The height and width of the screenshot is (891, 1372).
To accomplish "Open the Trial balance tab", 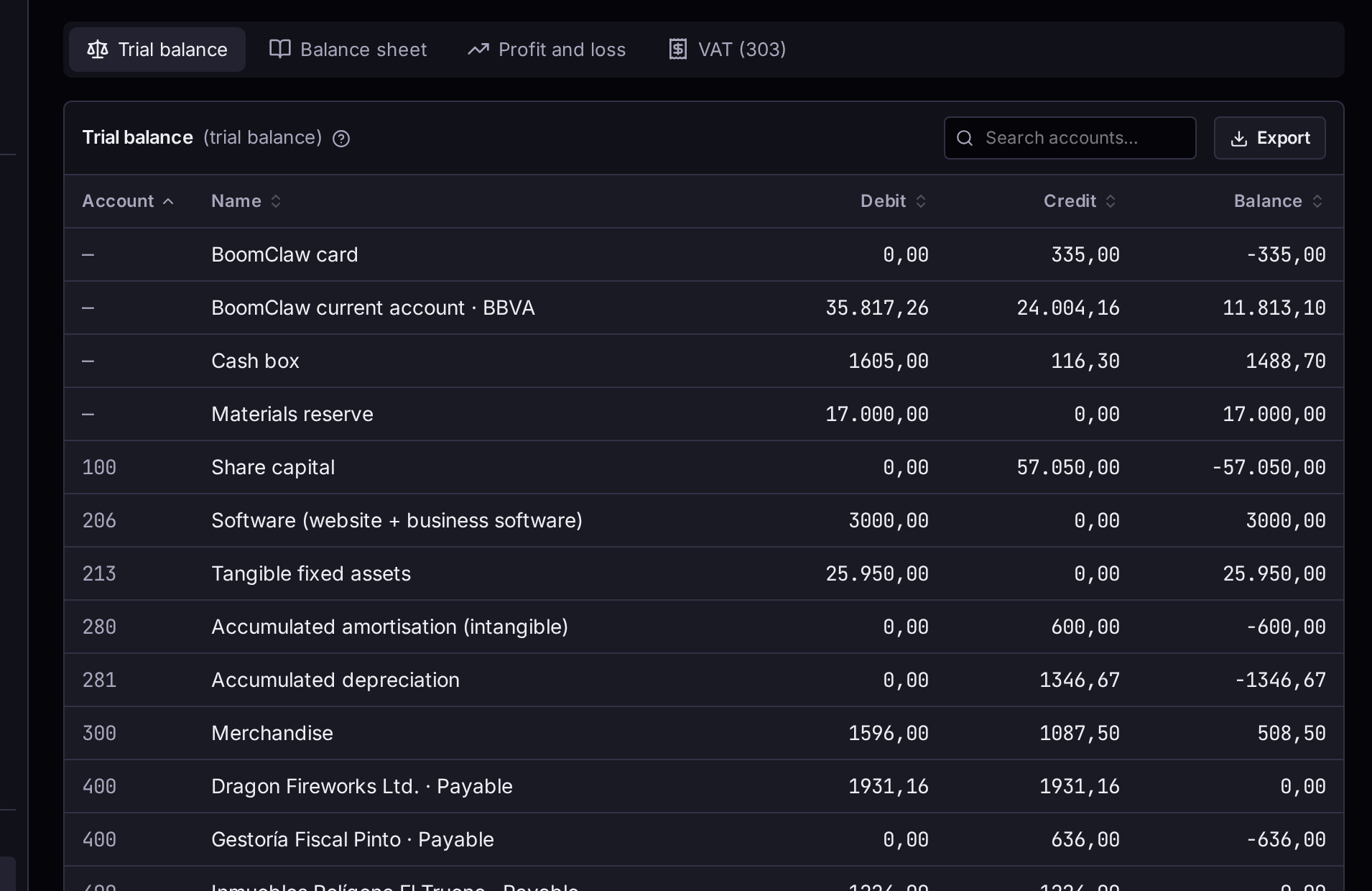I will click(157, 50).
